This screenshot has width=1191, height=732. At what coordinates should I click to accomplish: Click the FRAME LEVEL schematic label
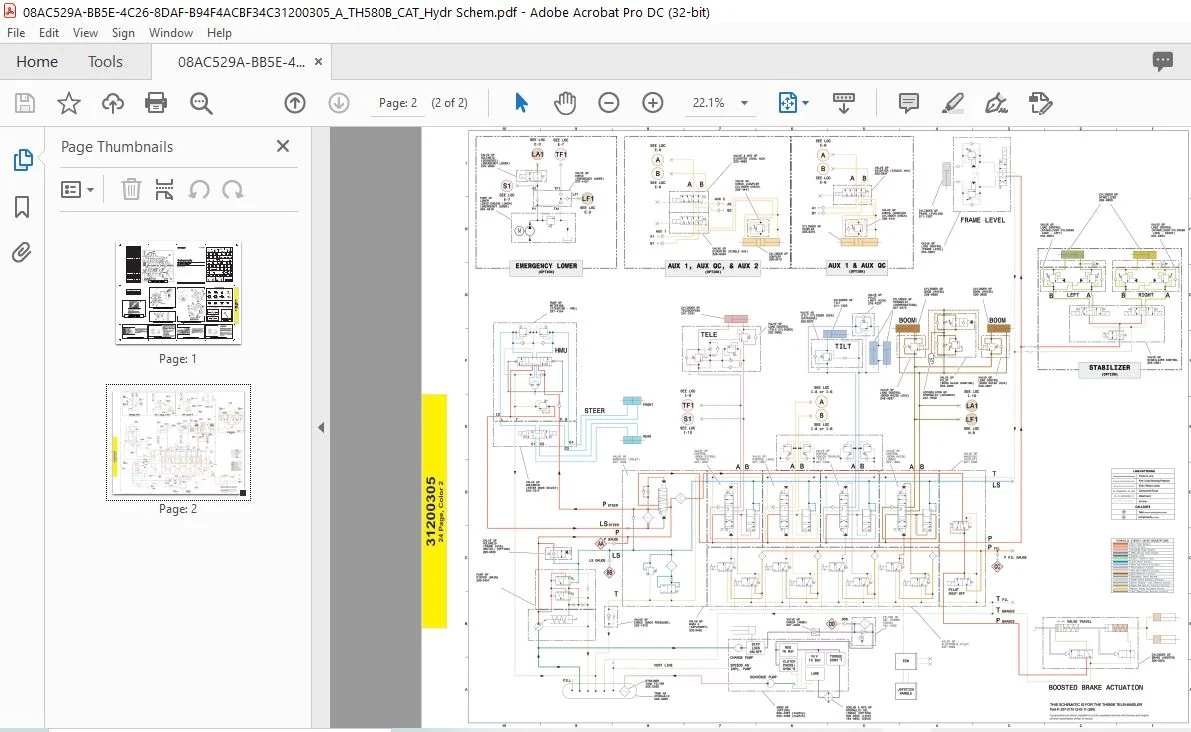click(x=982, y=220)
